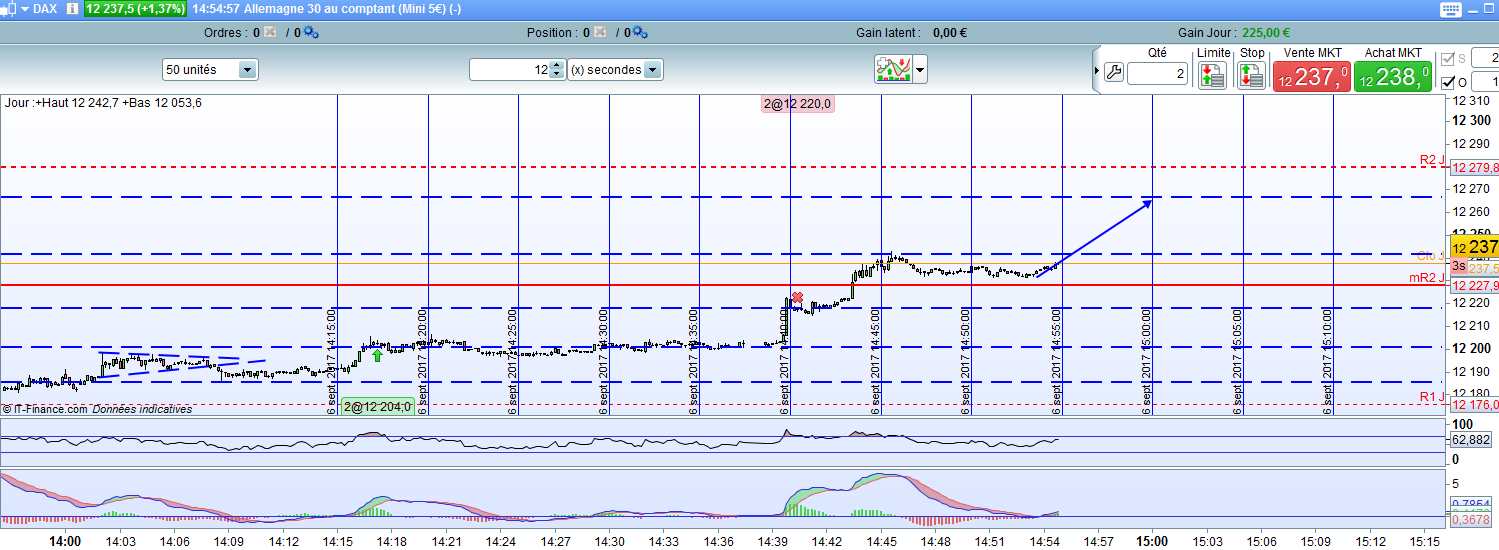Viewport: 1499px width, 550px height.
Task: Click the red Vente MKT sell button
Action: click(x=1311, y=77)
